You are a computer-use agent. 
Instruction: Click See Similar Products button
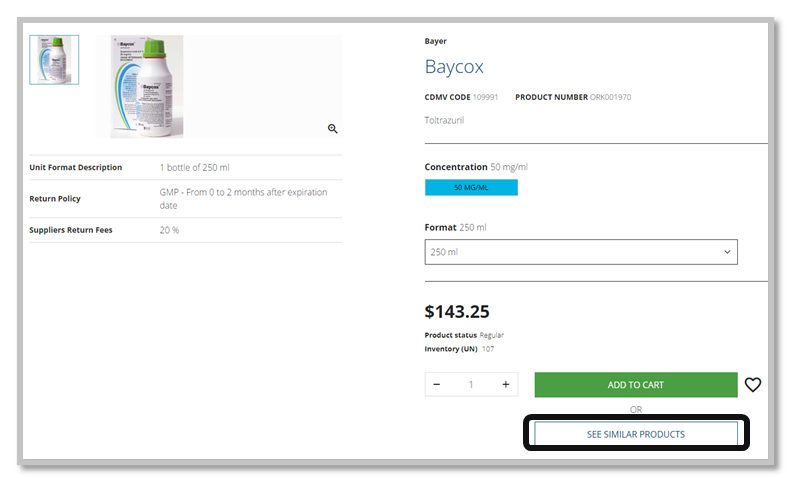click(636, 434)
